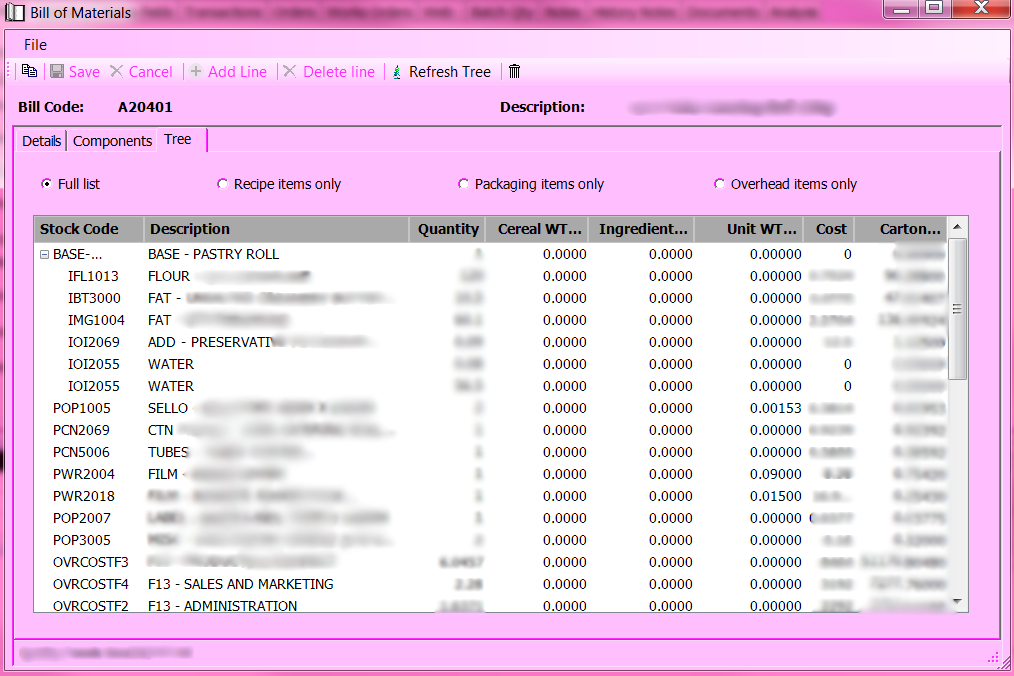1014x676 pixels.
Task: Select the OVRCOSTF3 row
Action: 491,562
